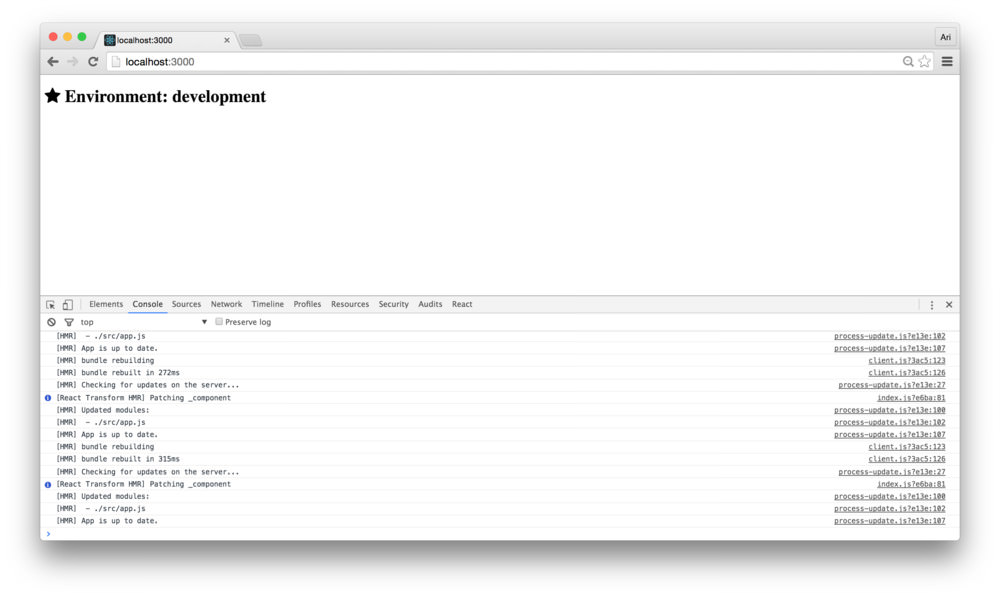The height and width of the screenshot is (598, 1000).
Task: Click the inspect element picker icon
Action: tap(51, 305)
